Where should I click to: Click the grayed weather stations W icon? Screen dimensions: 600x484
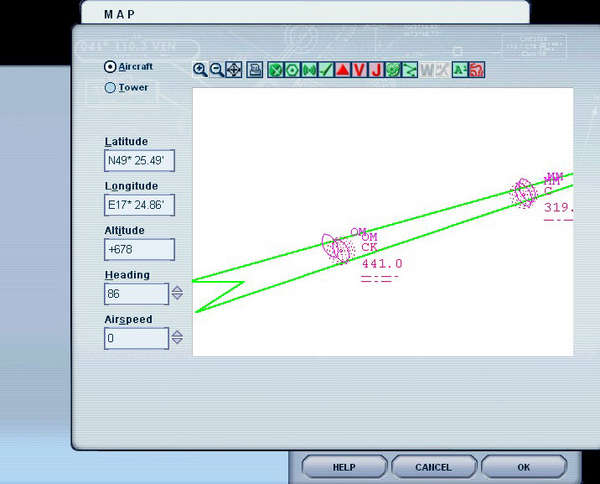(427, 70)
